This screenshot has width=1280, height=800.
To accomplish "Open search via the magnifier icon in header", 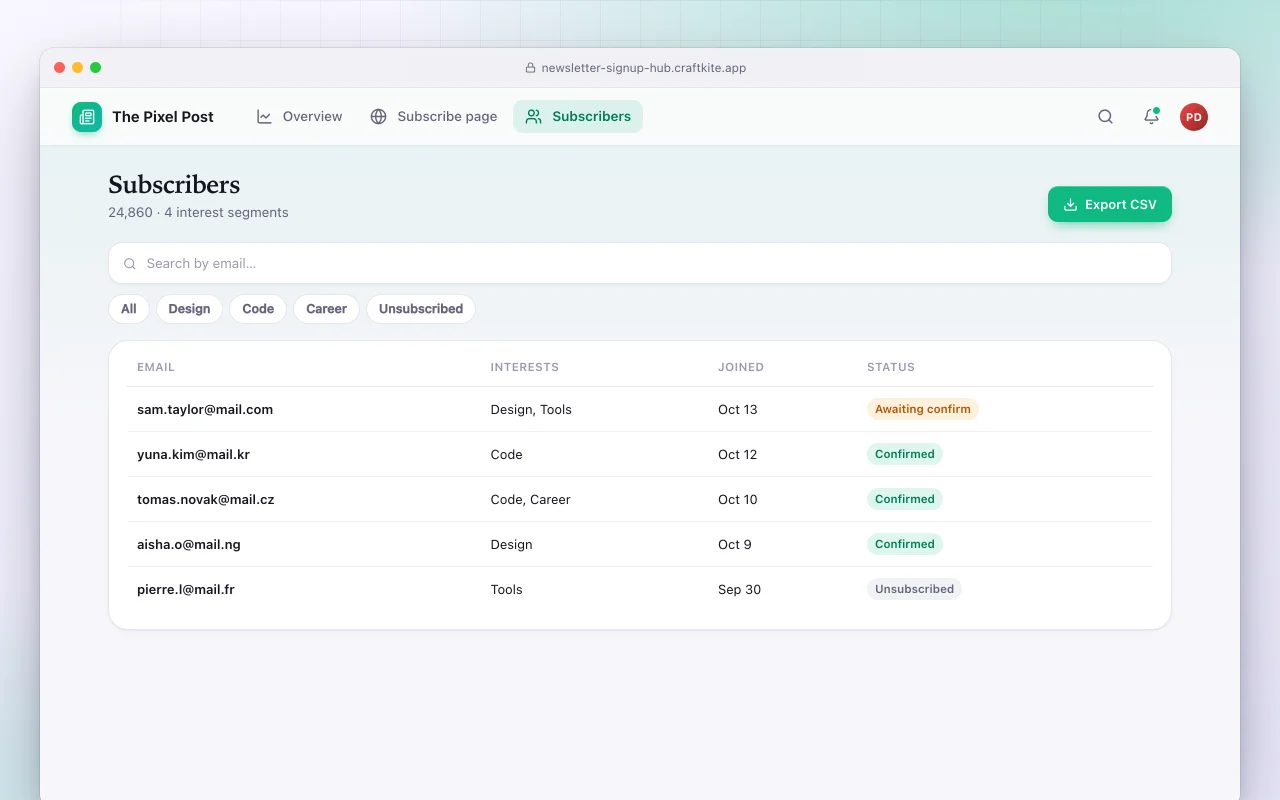I will [x=1105, y=117].
